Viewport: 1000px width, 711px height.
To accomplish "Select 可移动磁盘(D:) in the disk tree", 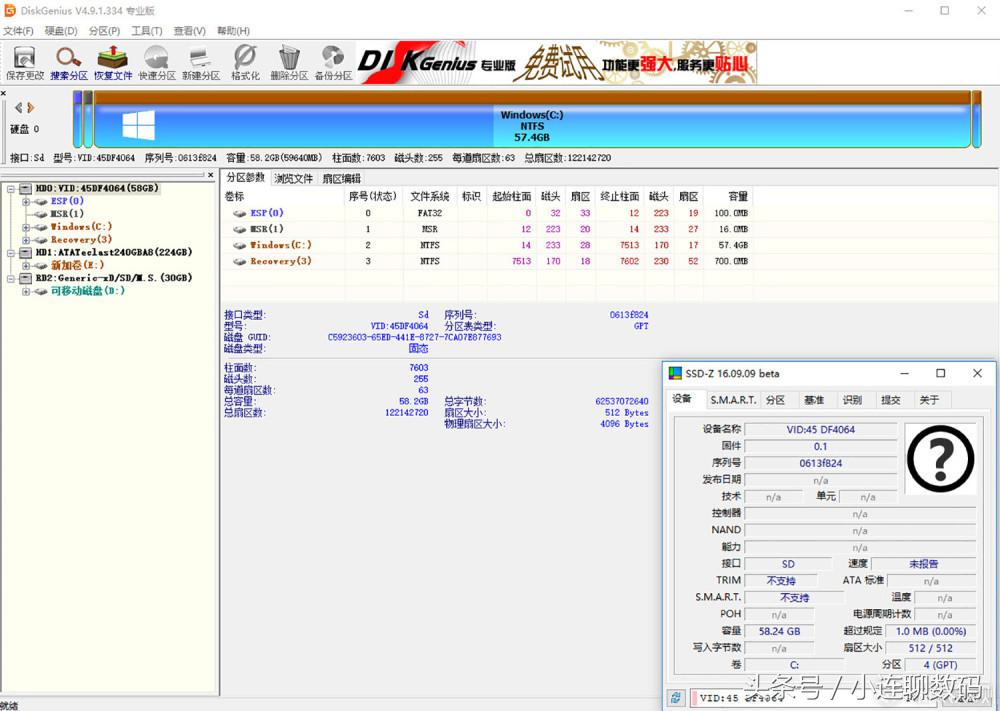I will pos(87,291).
